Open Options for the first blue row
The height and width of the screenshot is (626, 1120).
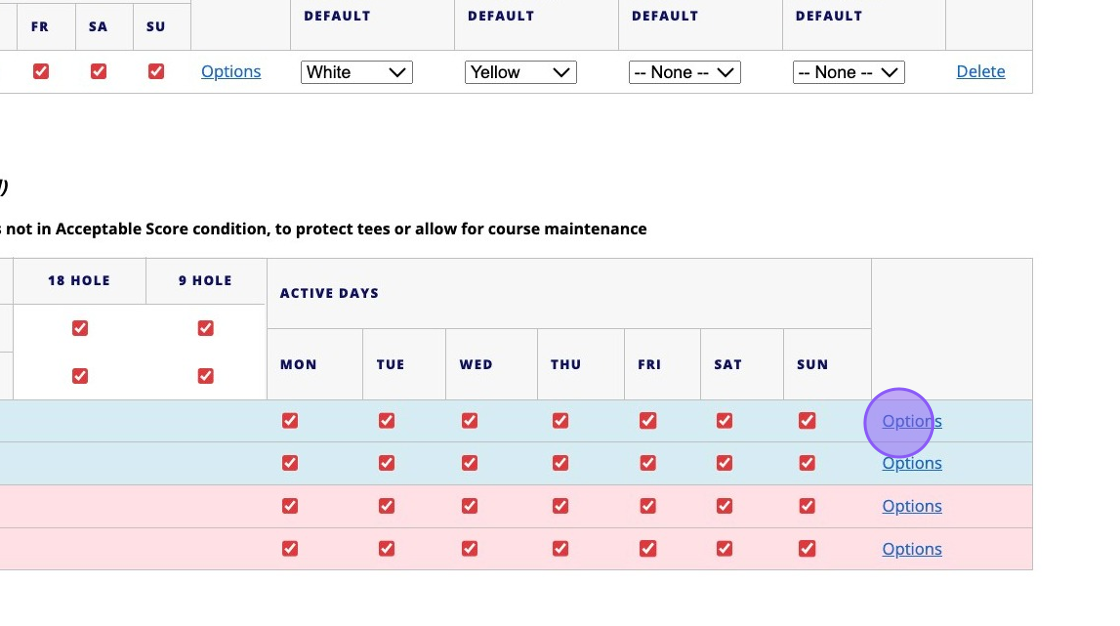912,421
